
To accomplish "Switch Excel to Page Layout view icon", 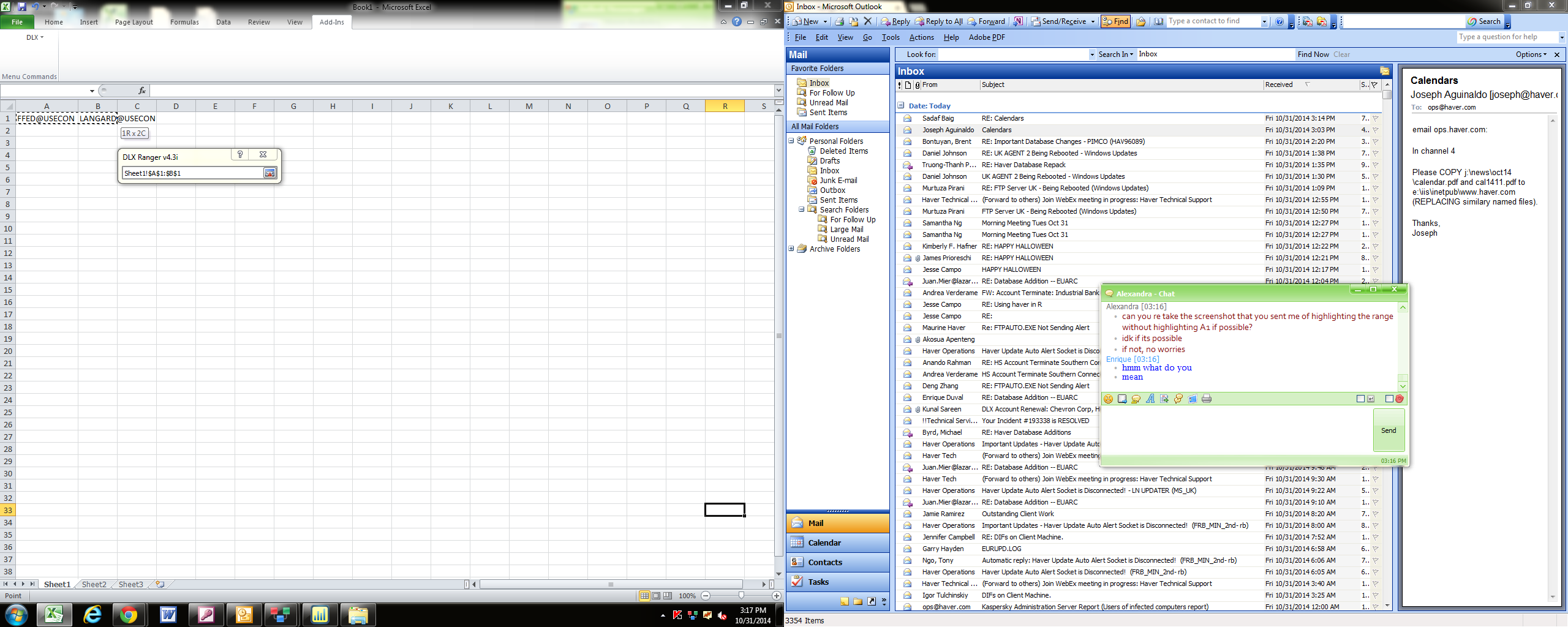I will (656, 596).
